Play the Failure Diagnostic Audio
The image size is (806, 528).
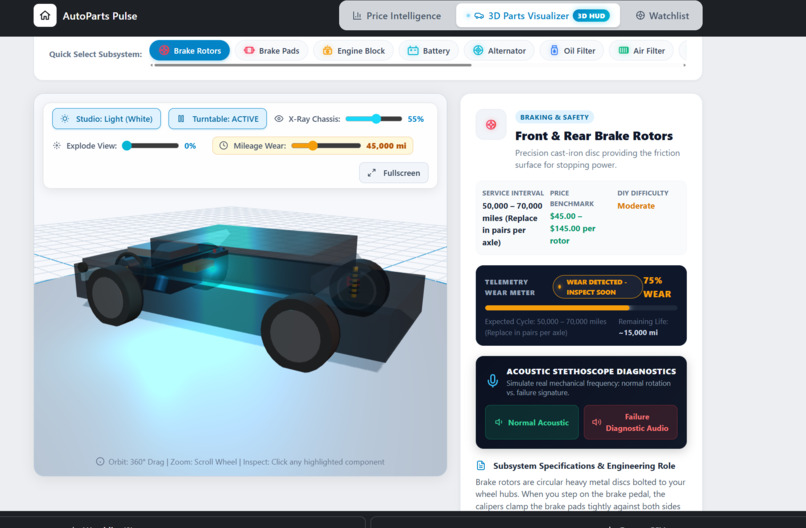point(631,422)
